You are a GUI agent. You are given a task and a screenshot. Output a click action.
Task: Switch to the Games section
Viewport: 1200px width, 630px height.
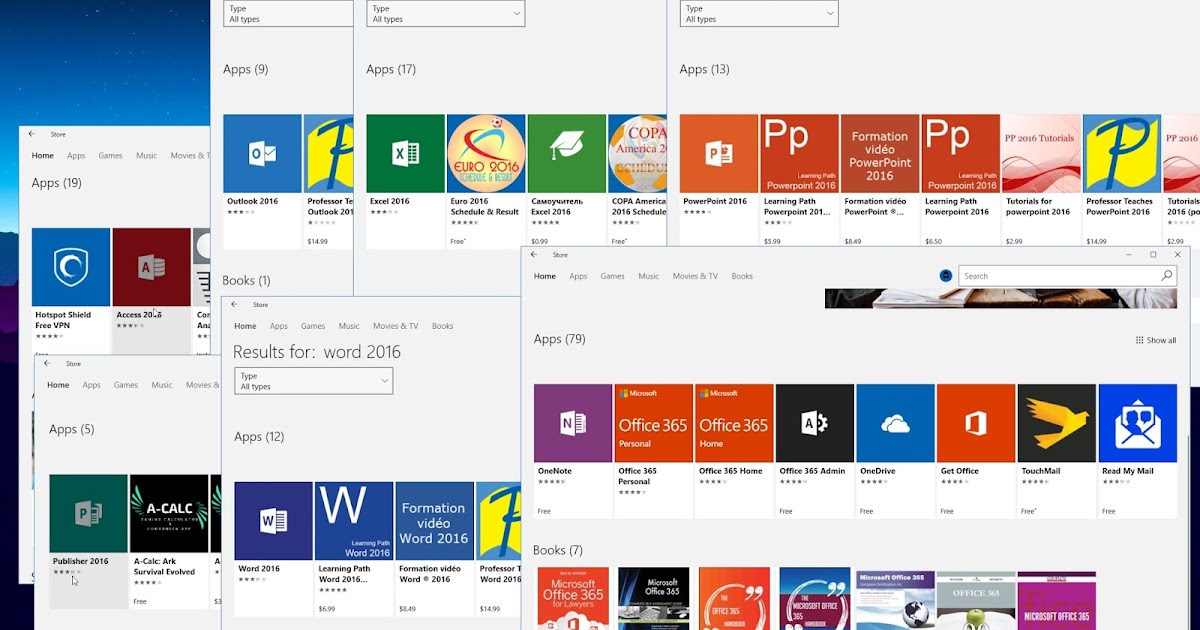coord(612,276)
